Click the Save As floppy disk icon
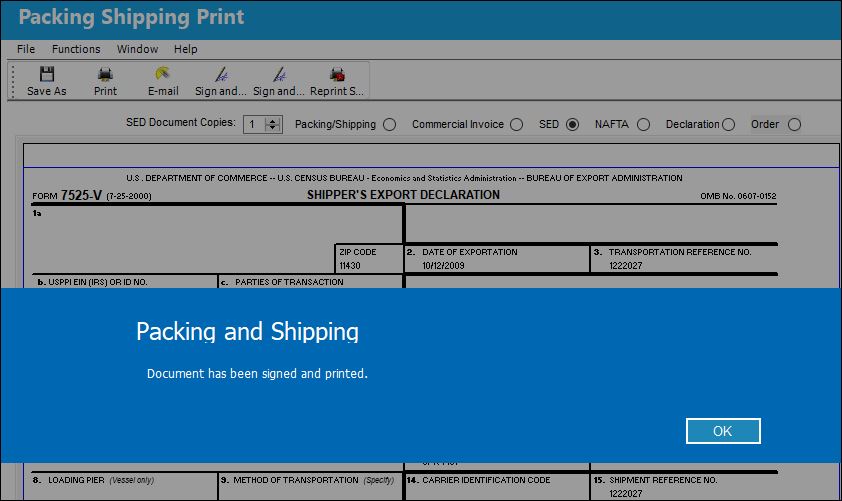842x501 pixels. (47, 74)
